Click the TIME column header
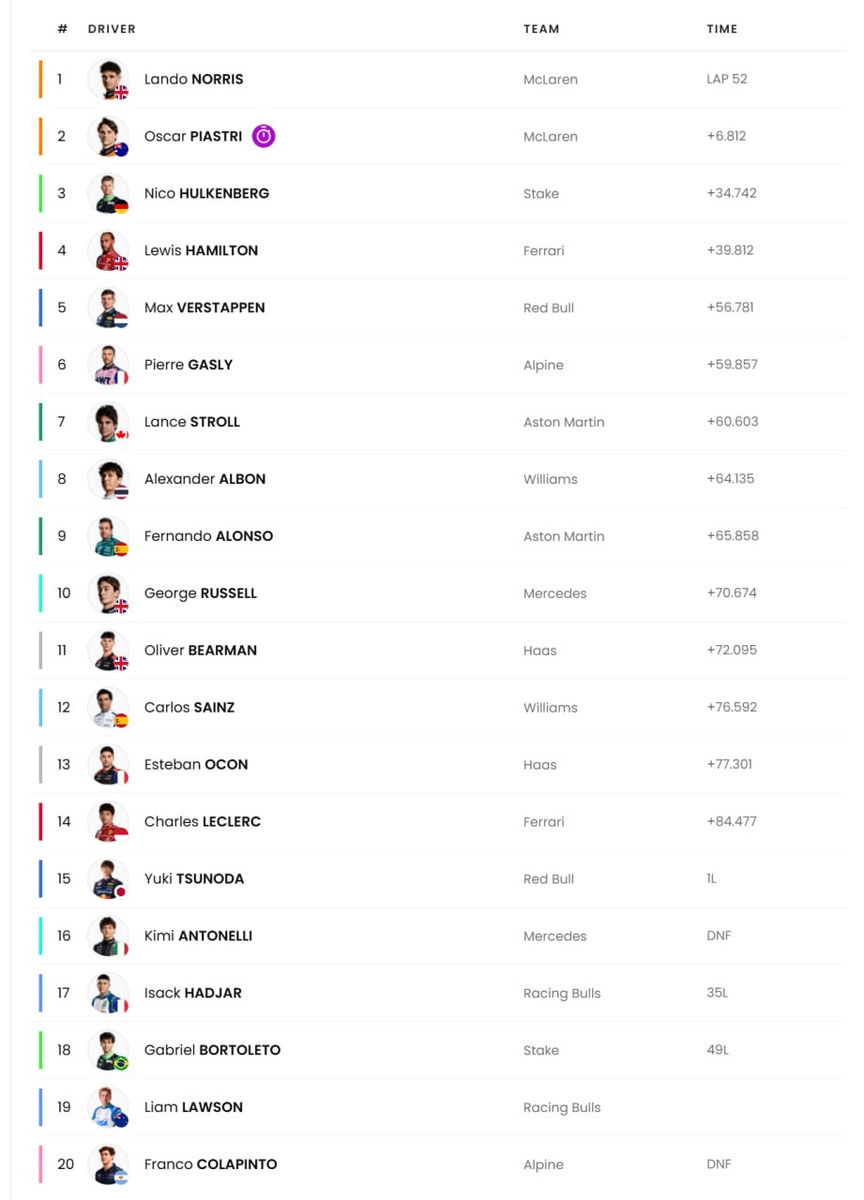864x1200 pixels. coord(722,29)
